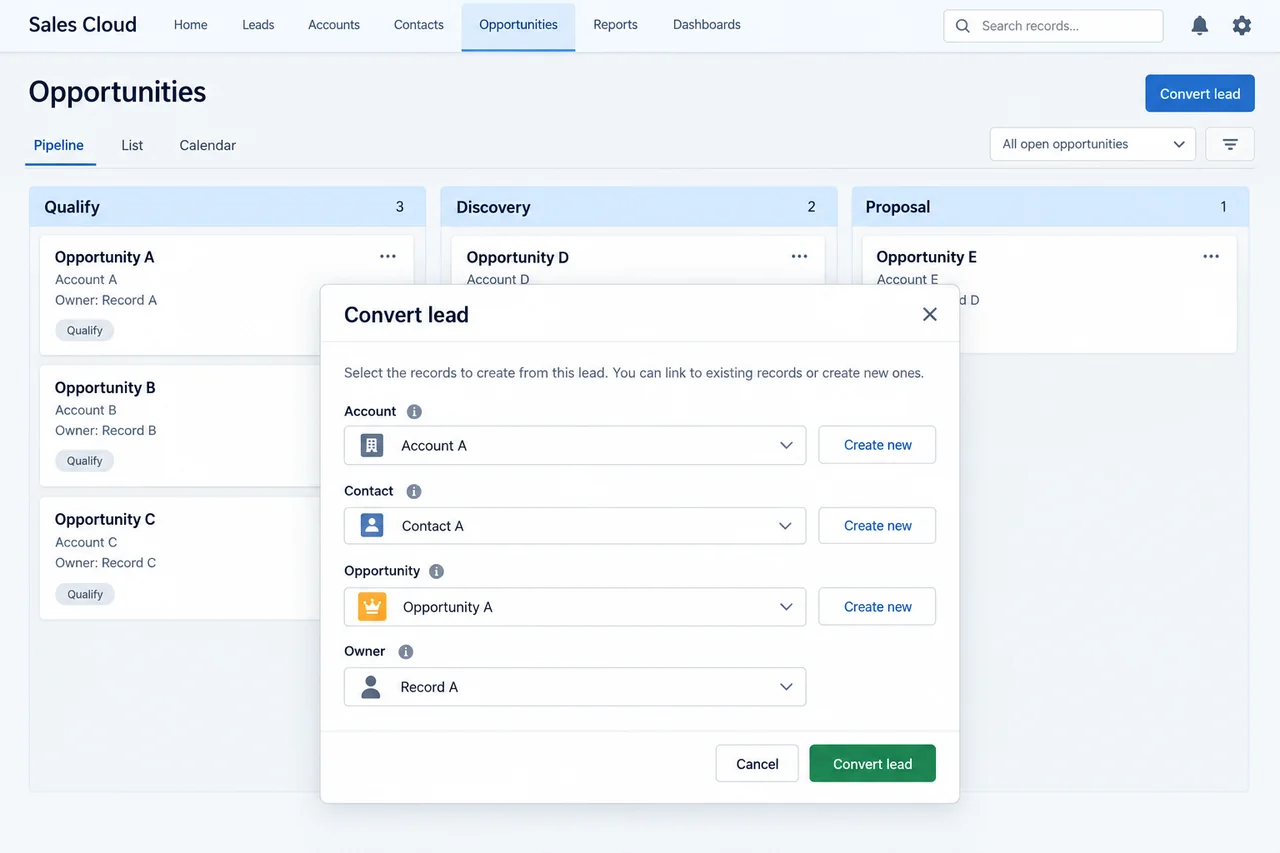Click the Proposal column header
Image resolution: width=1280 pixels, height=853 pixels.
pyautogui.click(x=1050, y=207)
